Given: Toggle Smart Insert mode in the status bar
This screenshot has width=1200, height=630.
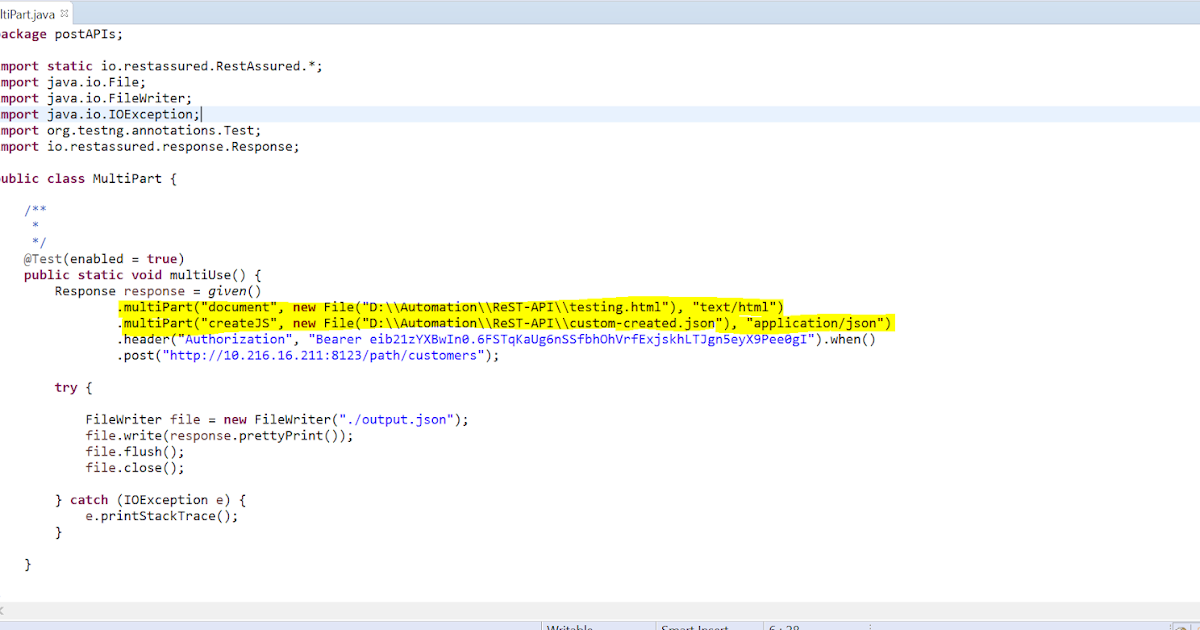Looking at the screenshot, I should pyautogui.click(x=694, y=627).
